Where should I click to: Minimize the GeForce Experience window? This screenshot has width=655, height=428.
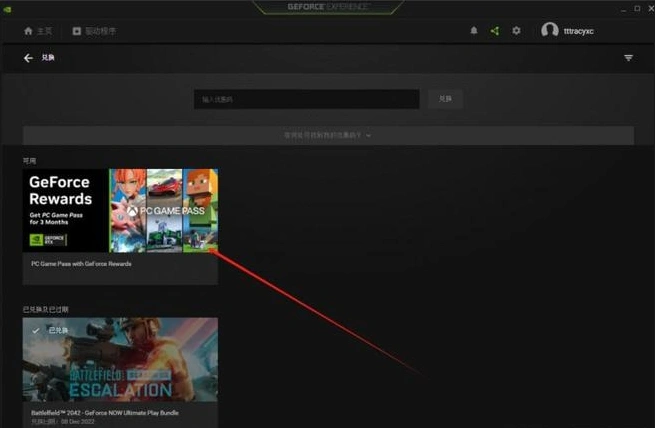point(623,9)
